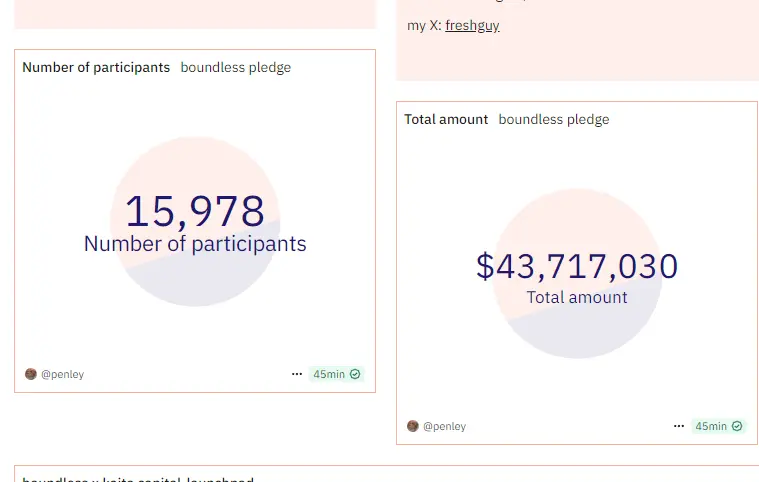Click 'Number of participants' card title

(x=96, y=67)
